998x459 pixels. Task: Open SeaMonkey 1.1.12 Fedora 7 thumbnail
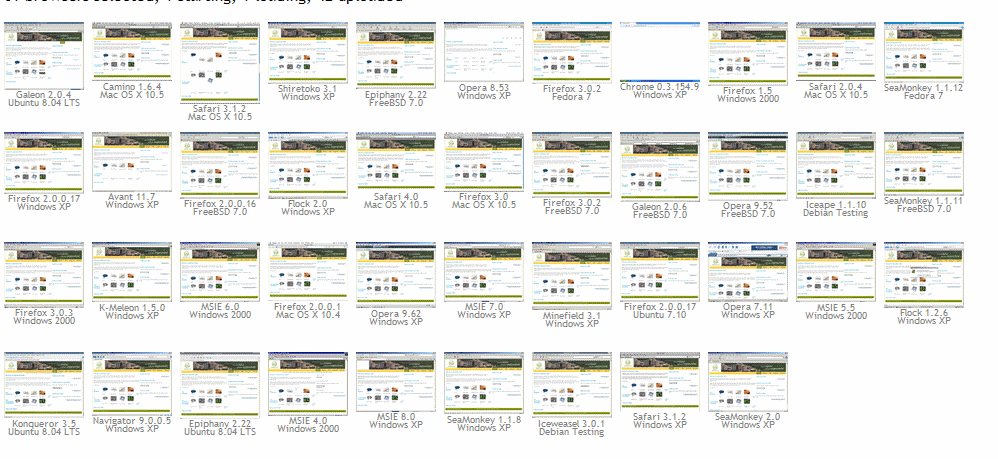(924, 52)
